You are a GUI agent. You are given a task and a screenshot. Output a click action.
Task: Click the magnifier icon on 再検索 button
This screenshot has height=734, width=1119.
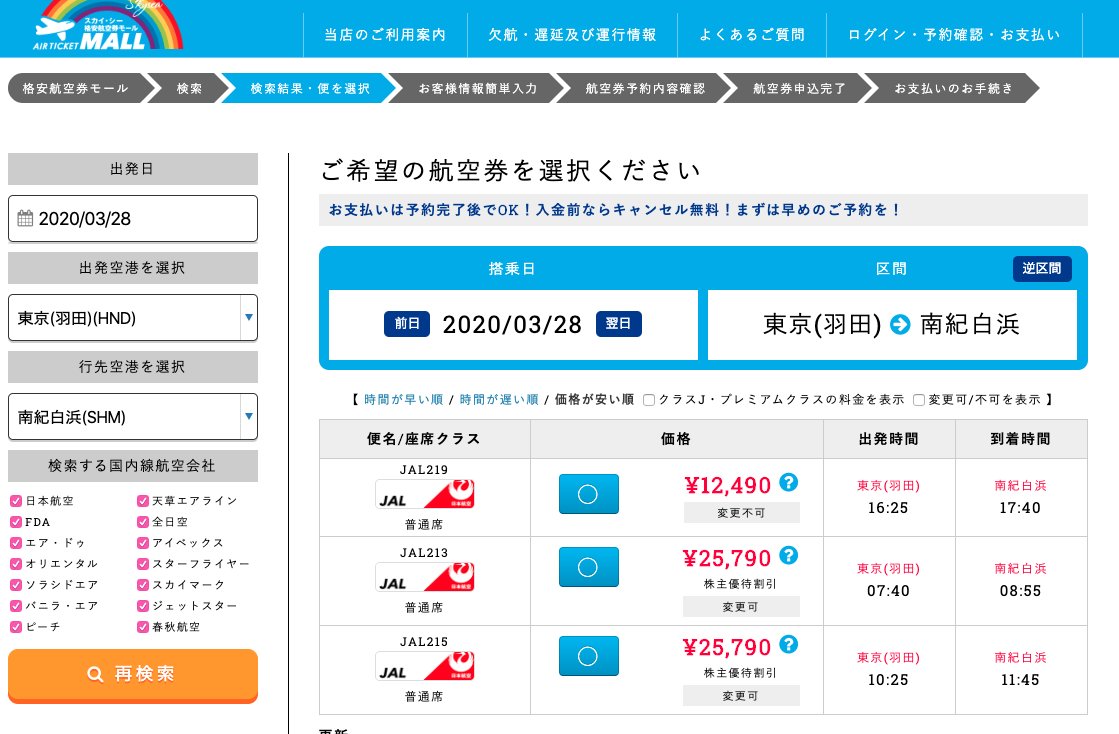(95, 674)
